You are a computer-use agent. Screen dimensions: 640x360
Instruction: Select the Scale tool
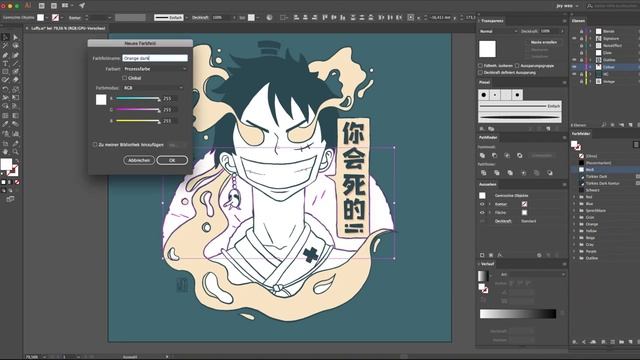pyautogui.click(x=16, y=89)
